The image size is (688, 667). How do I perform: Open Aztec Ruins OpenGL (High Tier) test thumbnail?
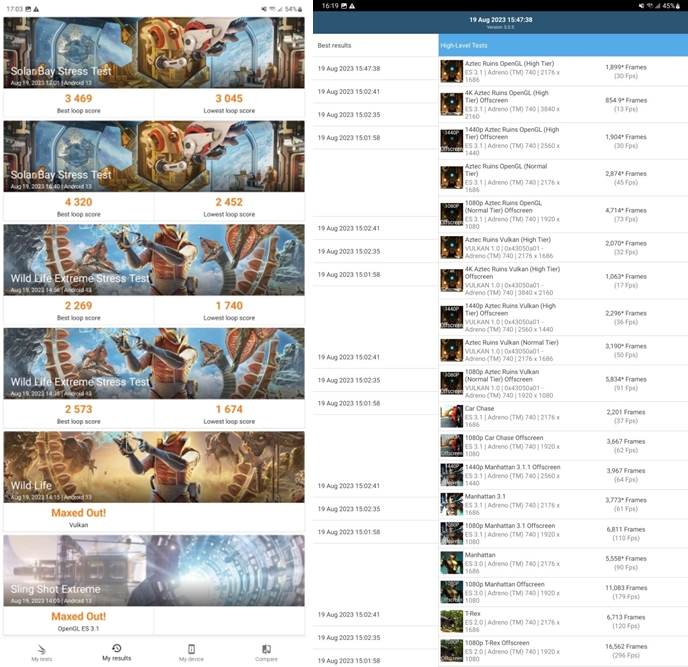coord(452,71)
